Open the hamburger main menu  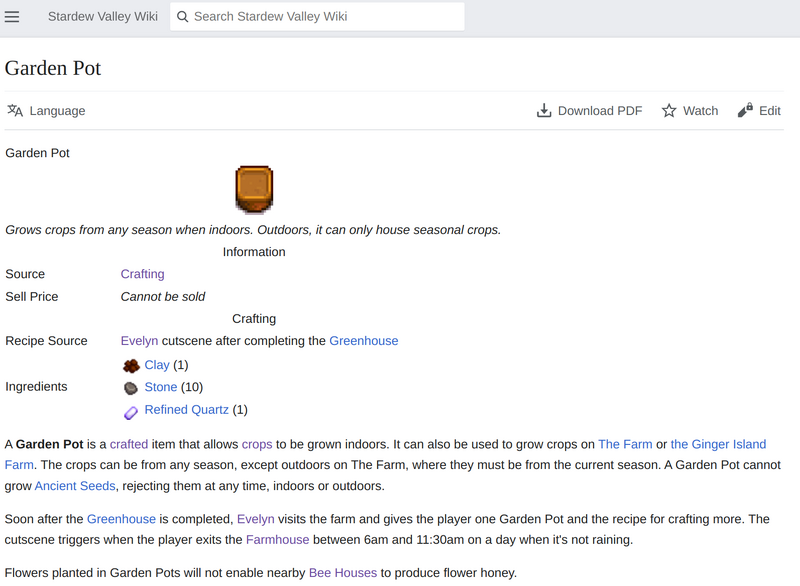(x=12, y=17)
